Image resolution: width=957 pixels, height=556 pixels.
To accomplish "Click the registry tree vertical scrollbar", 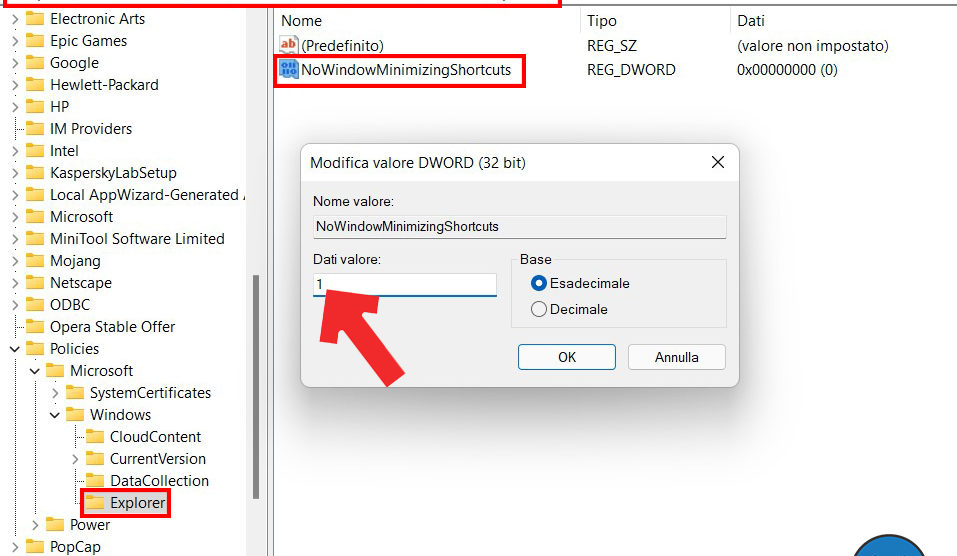I will (x=256, y=387).
